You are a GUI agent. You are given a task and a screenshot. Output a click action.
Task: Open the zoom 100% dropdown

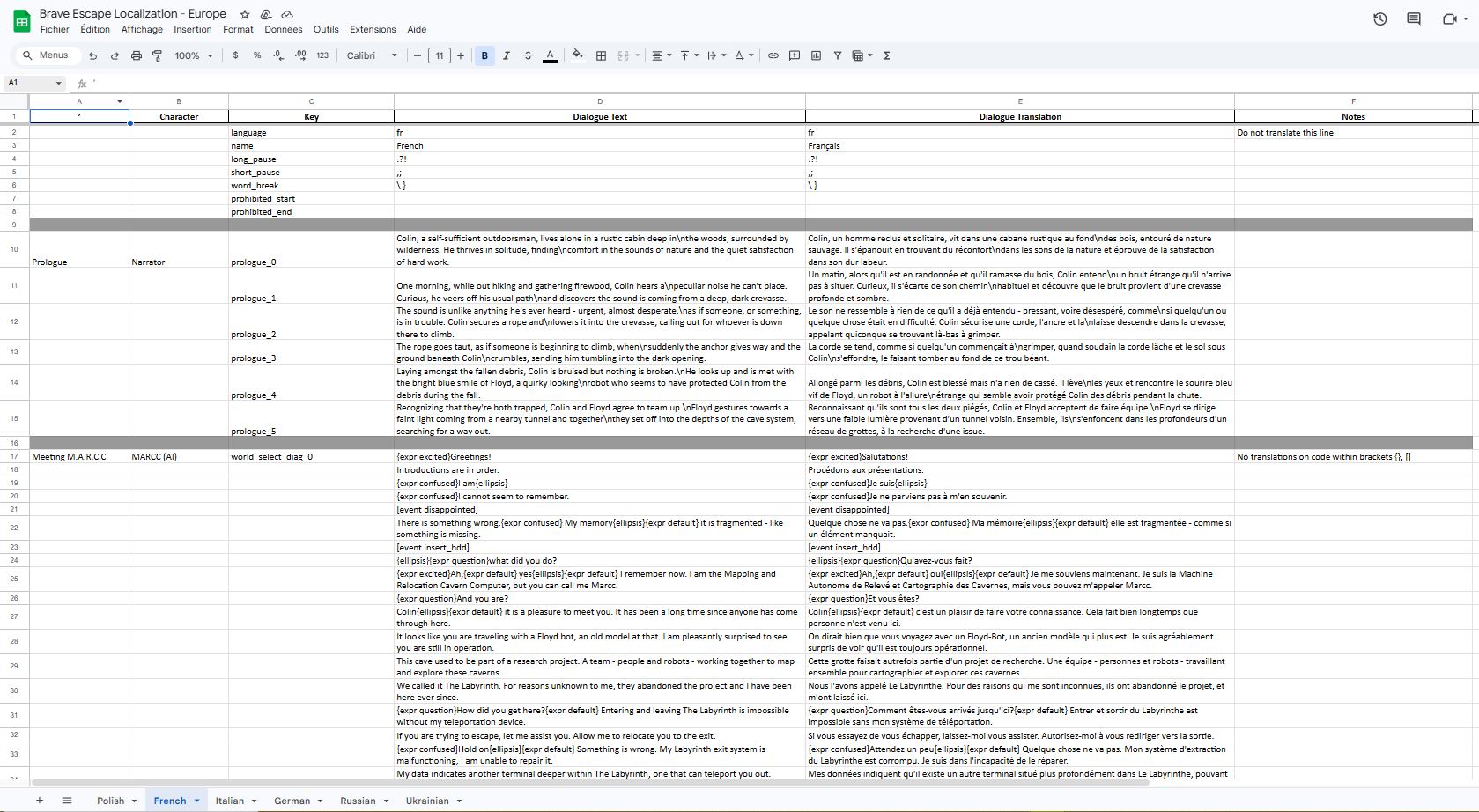(x=194, y=55)
